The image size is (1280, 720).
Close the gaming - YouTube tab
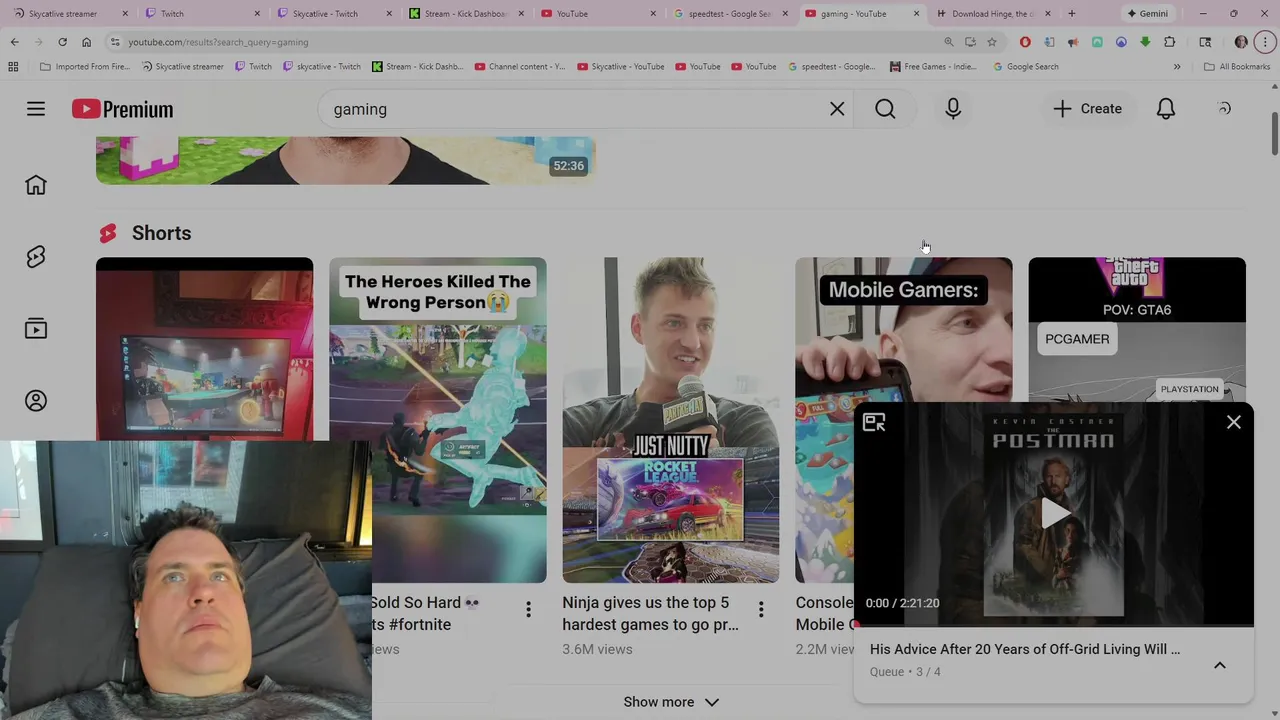916,14
